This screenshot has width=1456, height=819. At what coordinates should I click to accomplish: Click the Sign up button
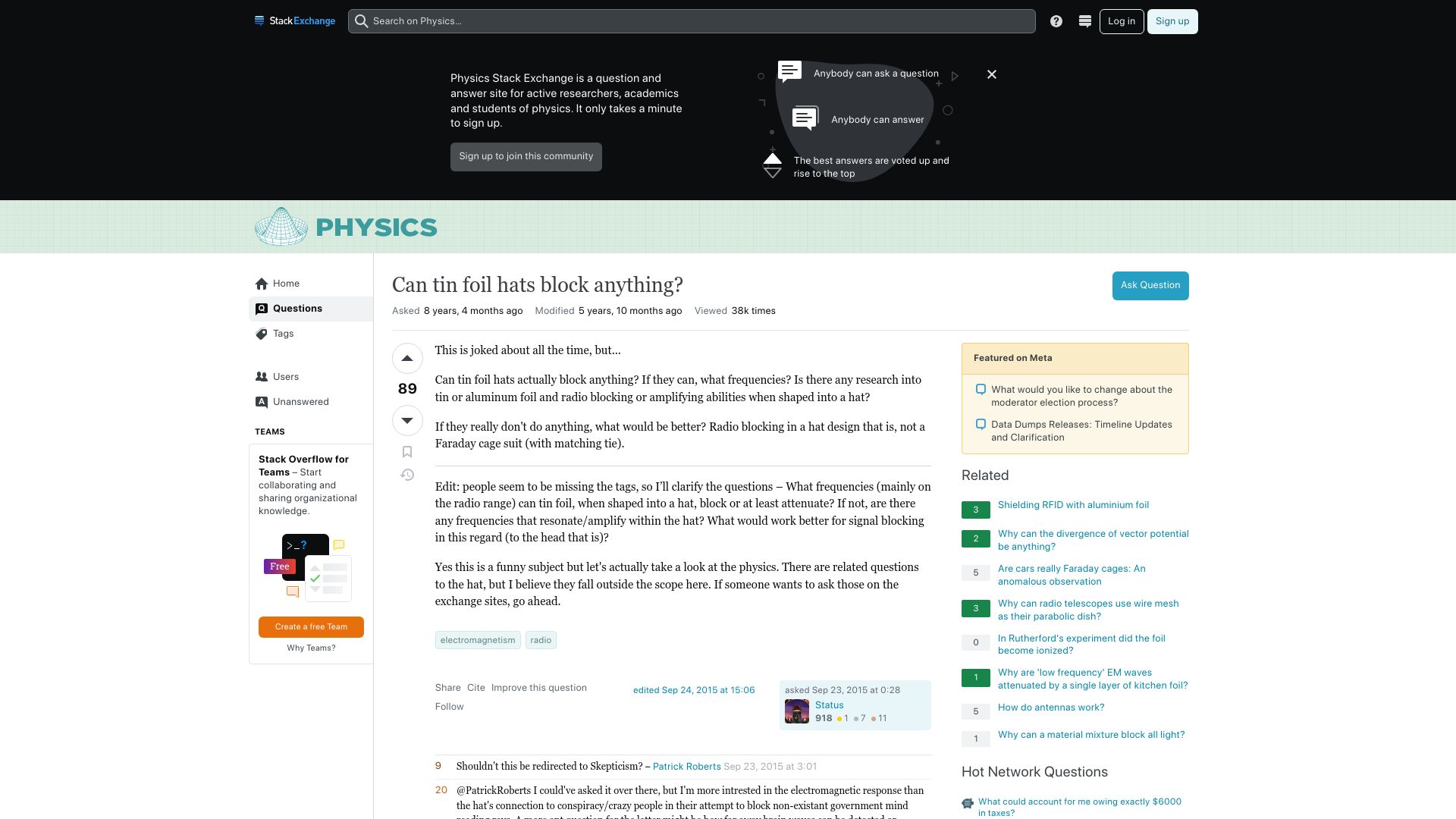point(1172,21)
